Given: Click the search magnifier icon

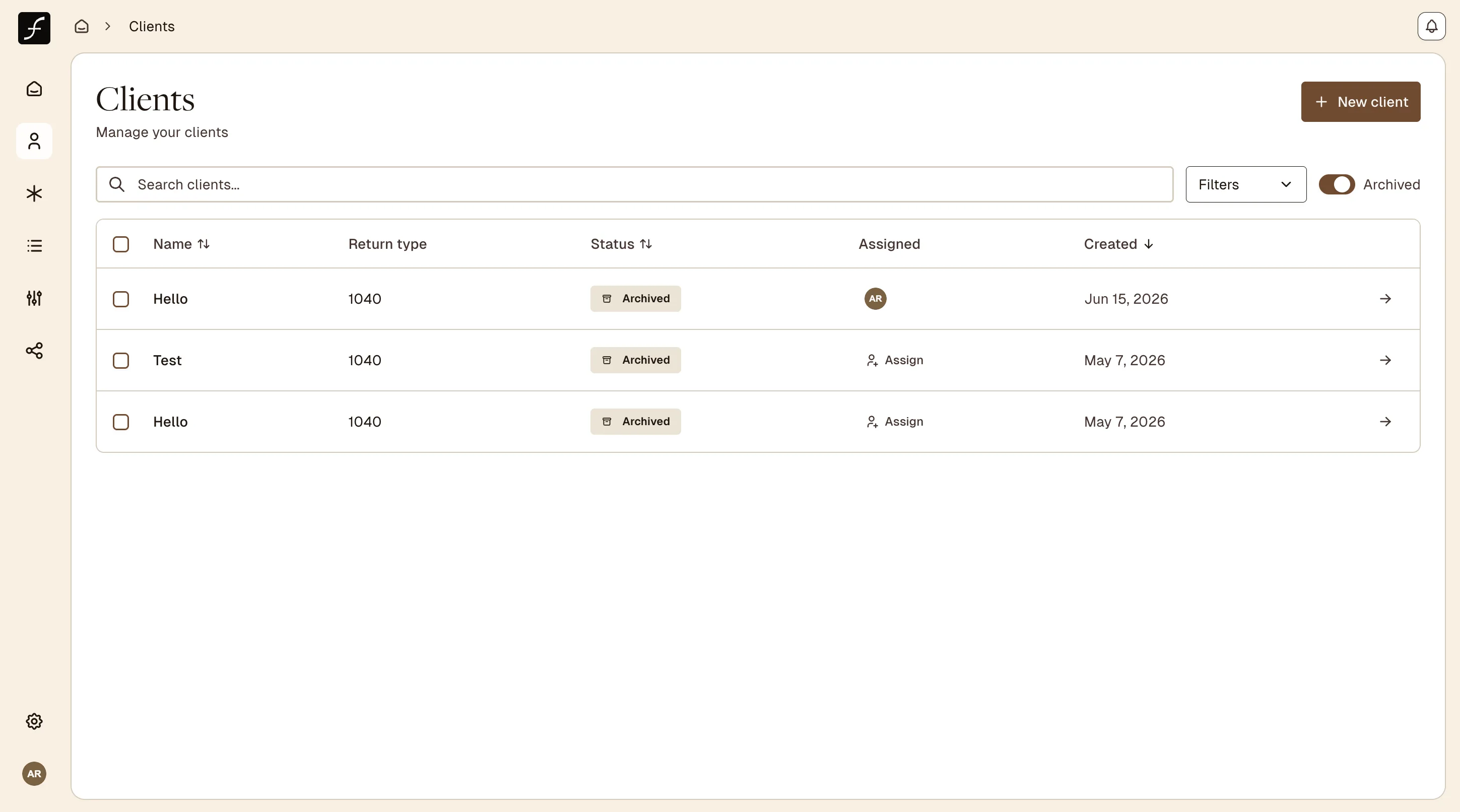Looking at the screenshot, I should click(x=117, y=184).
